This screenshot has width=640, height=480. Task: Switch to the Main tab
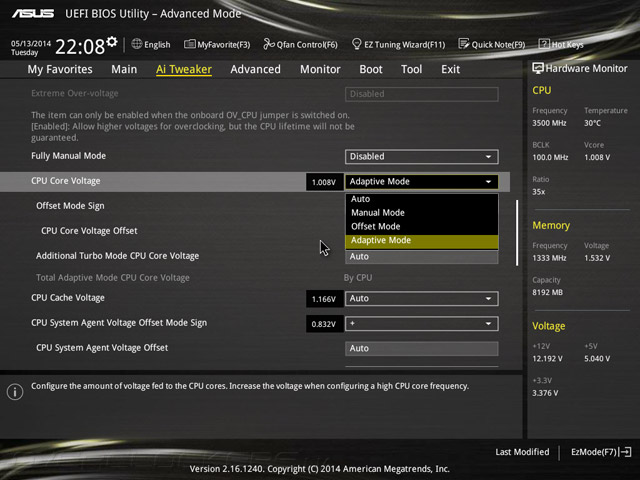pos(124,69)
